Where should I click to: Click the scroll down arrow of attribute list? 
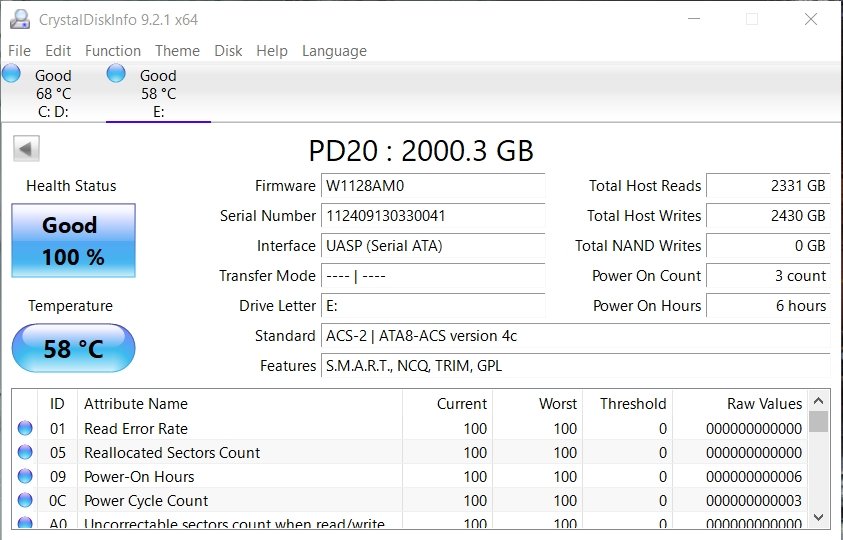click(819, 517)
